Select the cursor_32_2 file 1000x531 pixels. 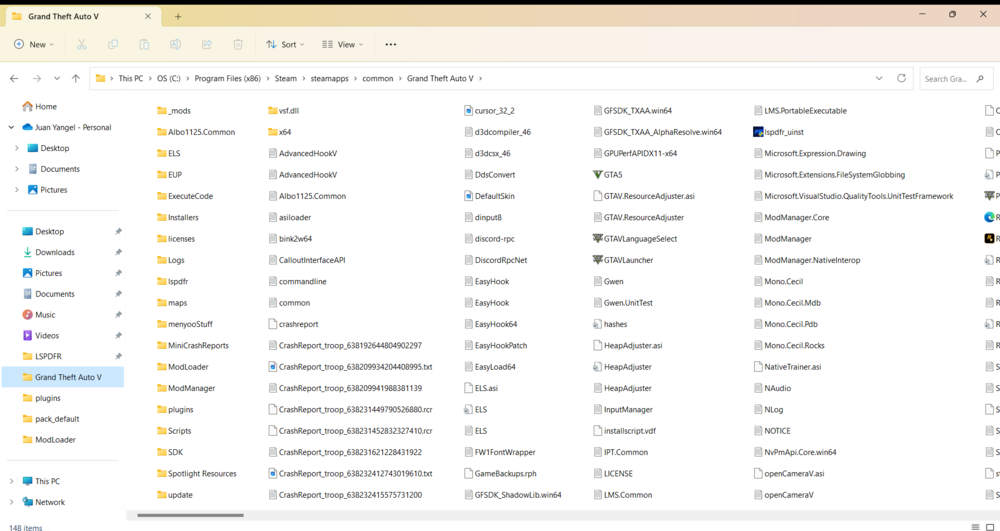tap(489, 110)
